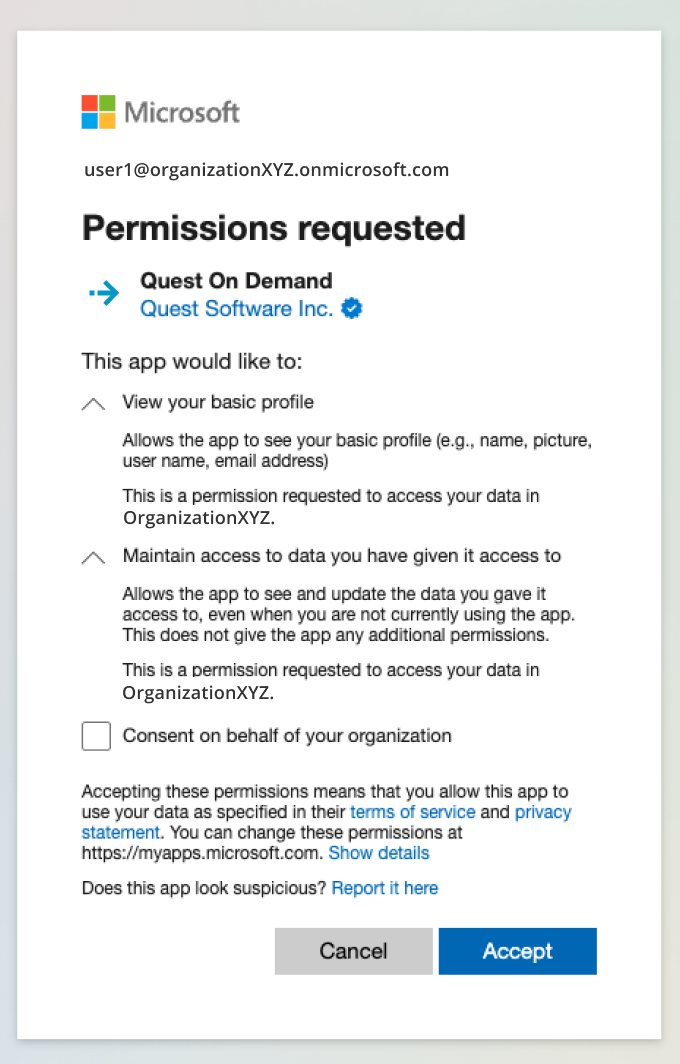Open the privacy statement link
Screen dimensions: 680x1064
pyautogui.click(x=543, y=812)
